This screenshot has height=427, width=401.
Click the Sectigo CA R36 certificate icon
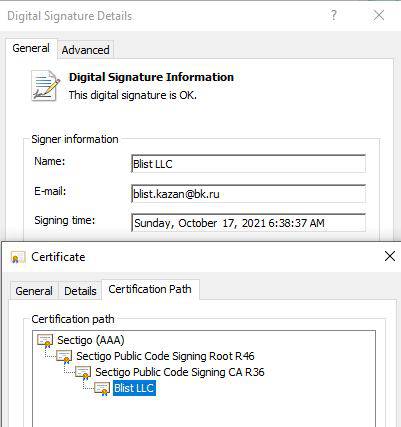83,372
